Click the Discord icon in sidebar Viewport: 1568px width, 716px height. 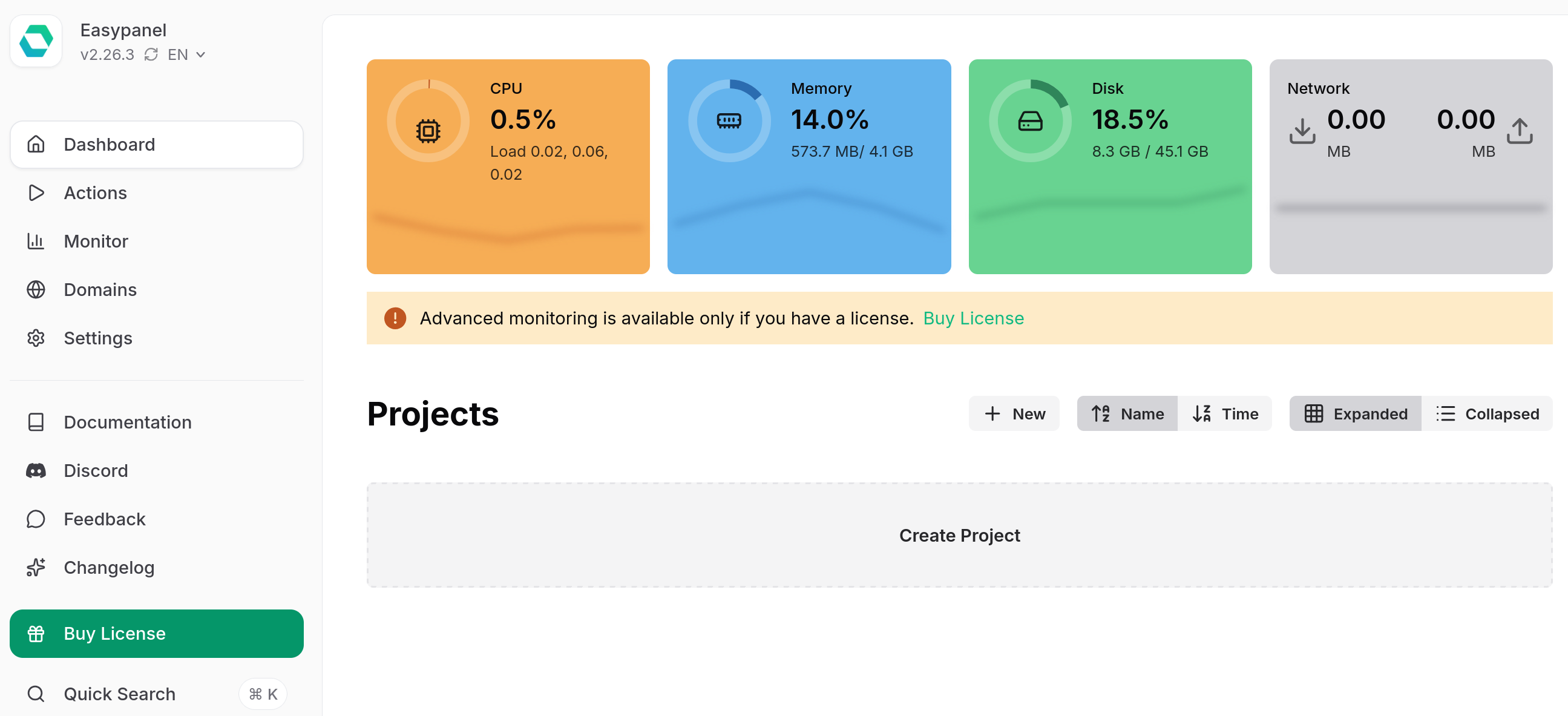point(36,470)
